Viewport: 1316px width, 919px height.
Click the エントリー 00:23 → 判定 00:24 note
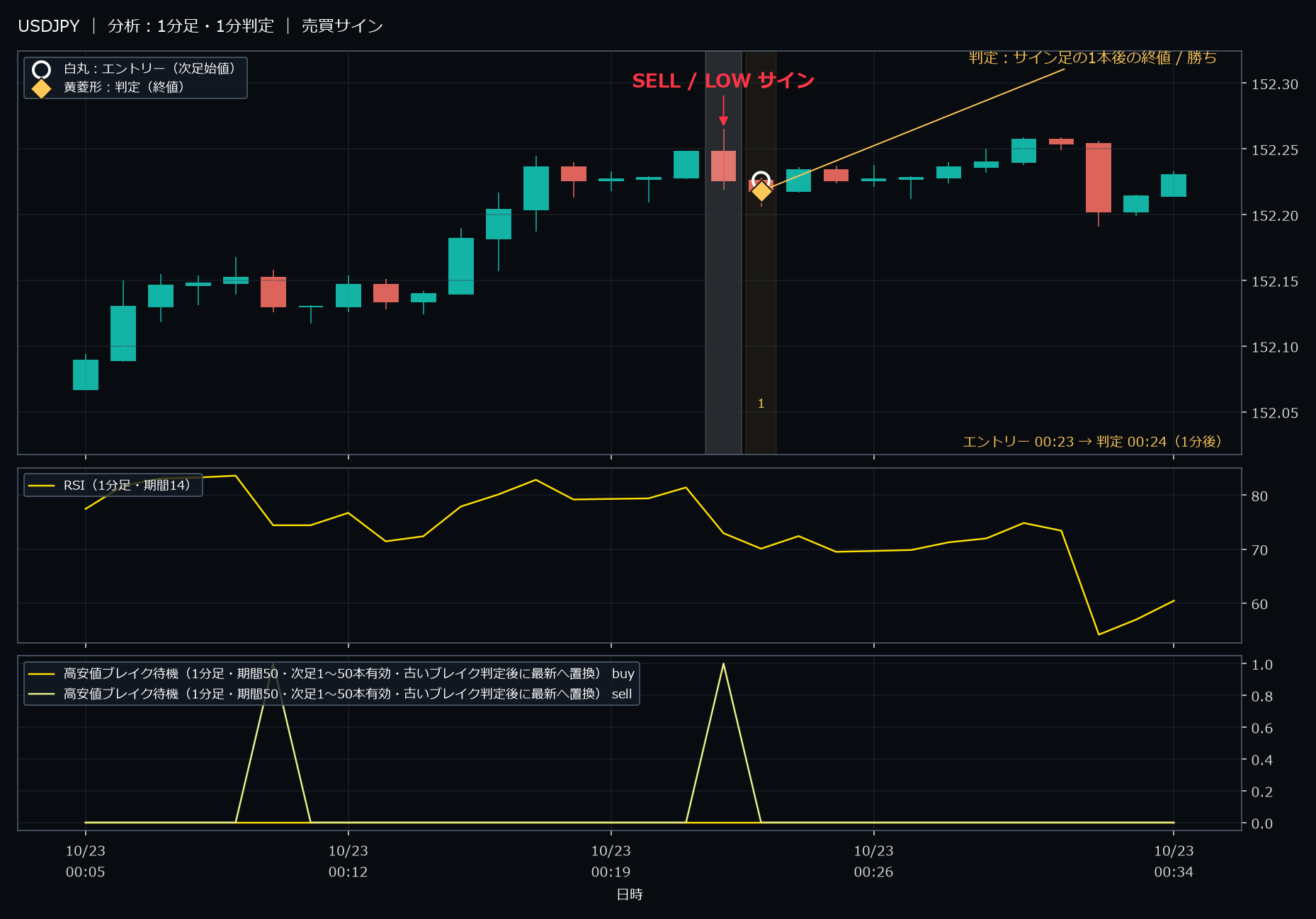click(x=1092, y=442)
